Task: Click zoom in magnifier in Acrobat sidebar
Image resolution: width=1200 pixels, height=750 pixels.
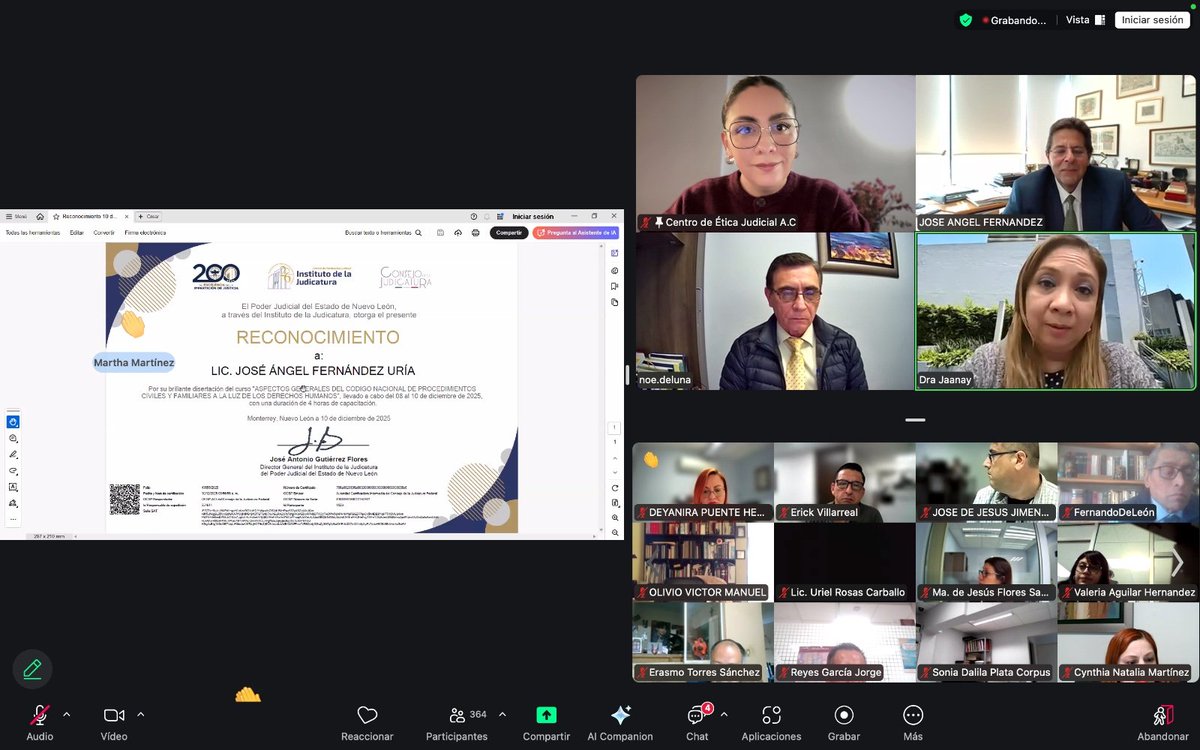Action: point(615,518)
